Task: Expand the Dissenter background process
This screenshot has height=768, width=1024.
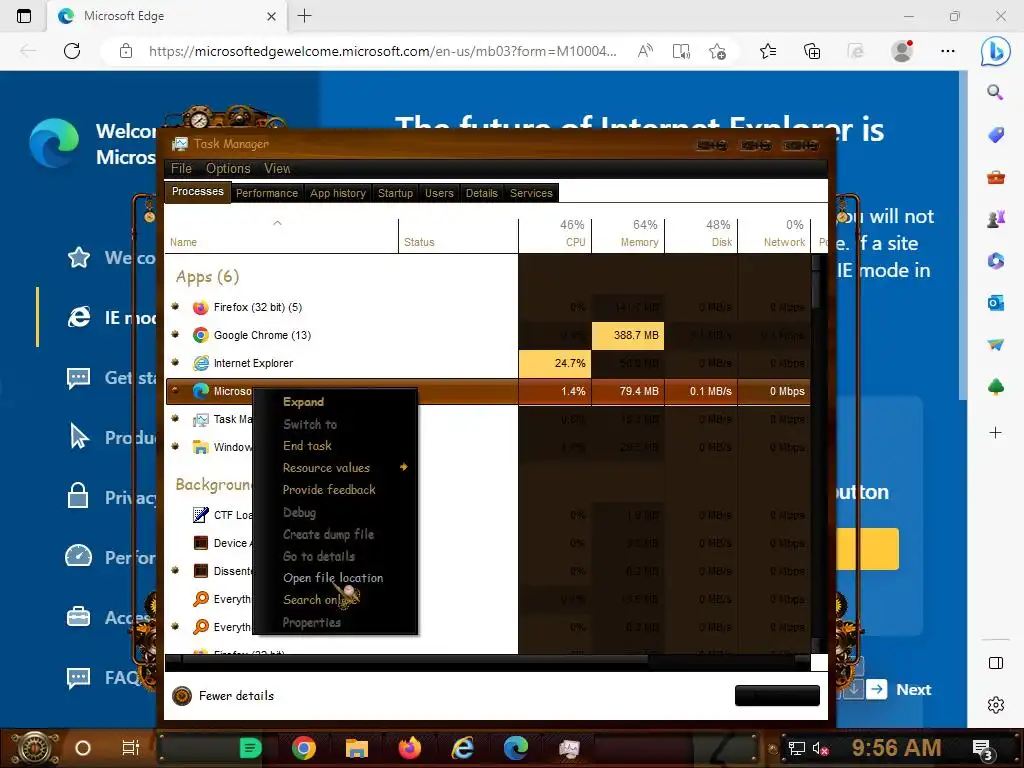Action: pyautogui.click(x=175, y=571)
